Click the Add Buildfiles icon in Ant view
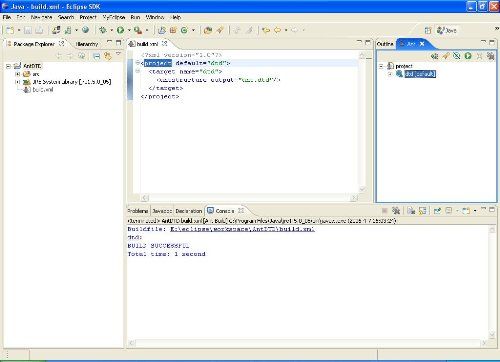The image size is (500, 362). point(434,56)
